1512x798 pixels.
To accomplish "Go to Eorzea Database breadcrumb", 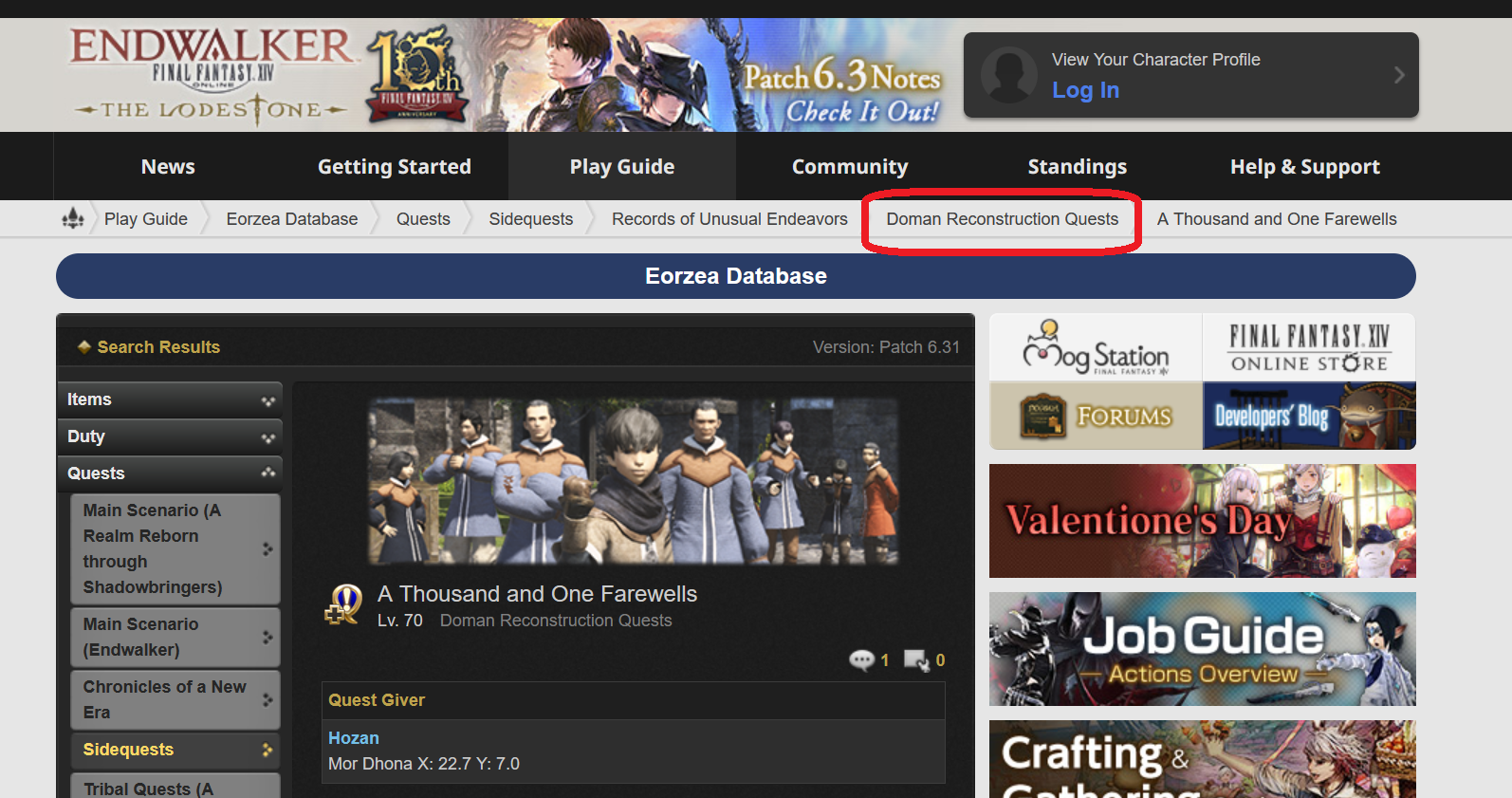I will click(292, 219).
